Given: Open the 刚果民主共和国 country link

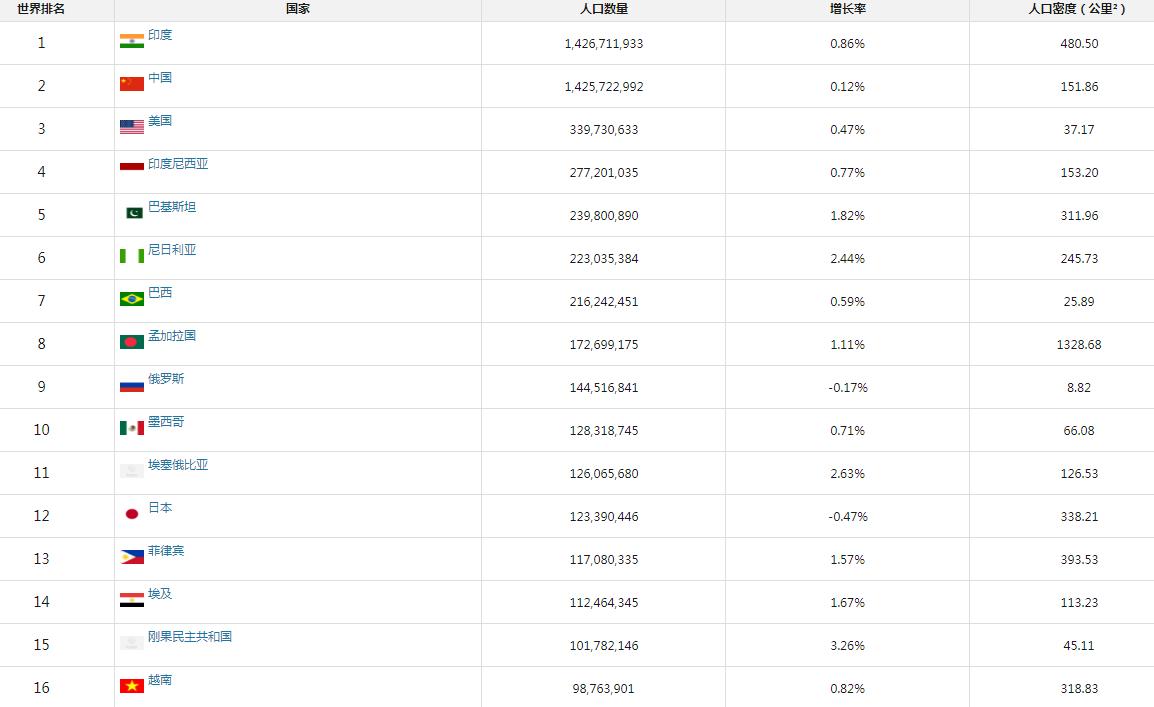Looking at the screenshot, I should pyautogui.click(x=190, y=637).
